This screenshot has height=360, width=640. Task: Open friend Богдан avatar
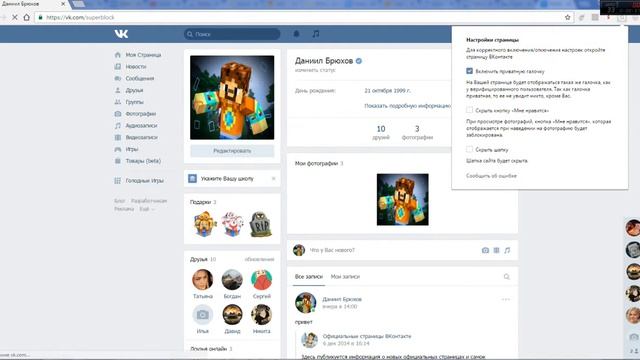232,280
